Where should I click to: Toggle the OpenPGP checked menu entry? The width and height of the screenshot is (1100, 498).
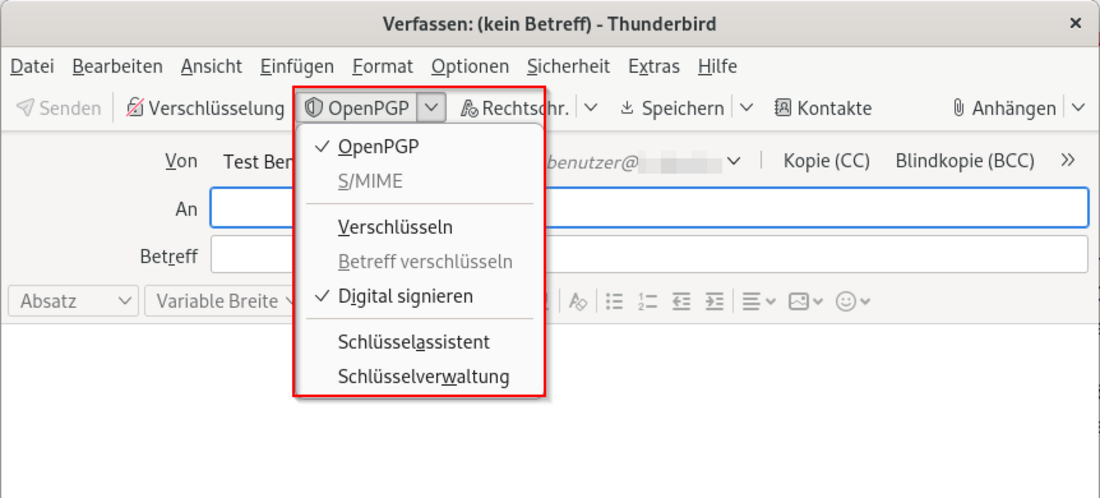click(419, 147)
